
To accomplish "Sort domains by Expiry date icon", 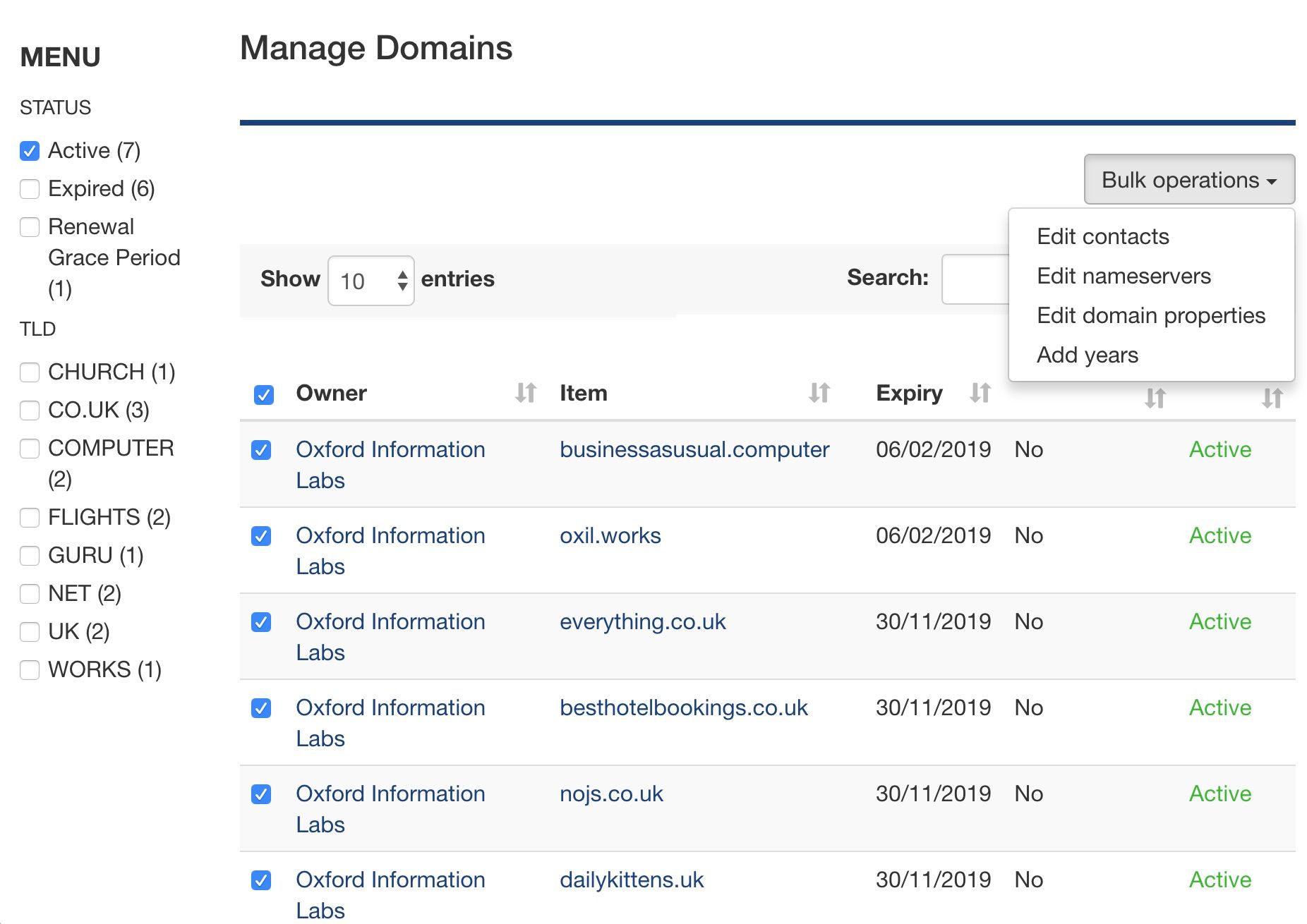I will pyautogui.click(x=980, y=393).
